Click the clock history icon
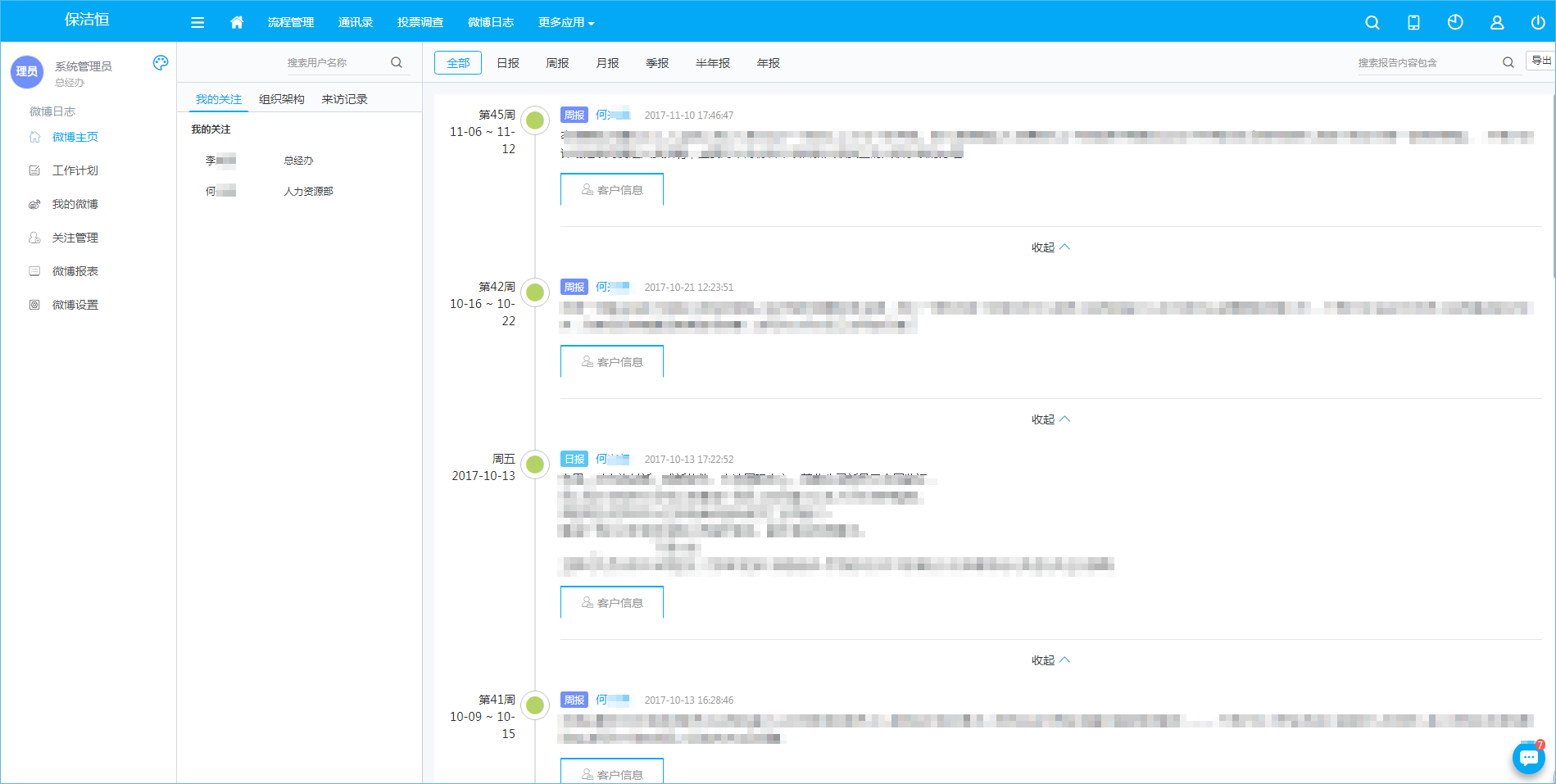Viewport: 1556px width, 784px height. pyautogui.click(x=1455, y=23)
